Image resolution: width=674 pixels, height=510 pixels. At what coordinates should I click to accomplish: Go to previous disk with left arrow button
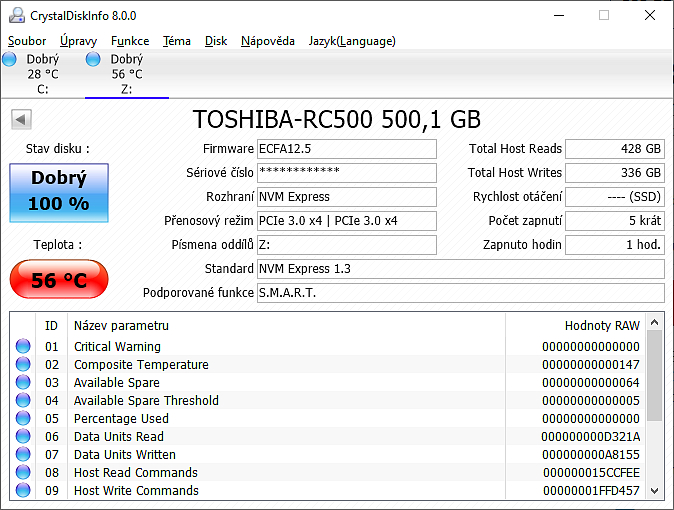tap(21, 120)
